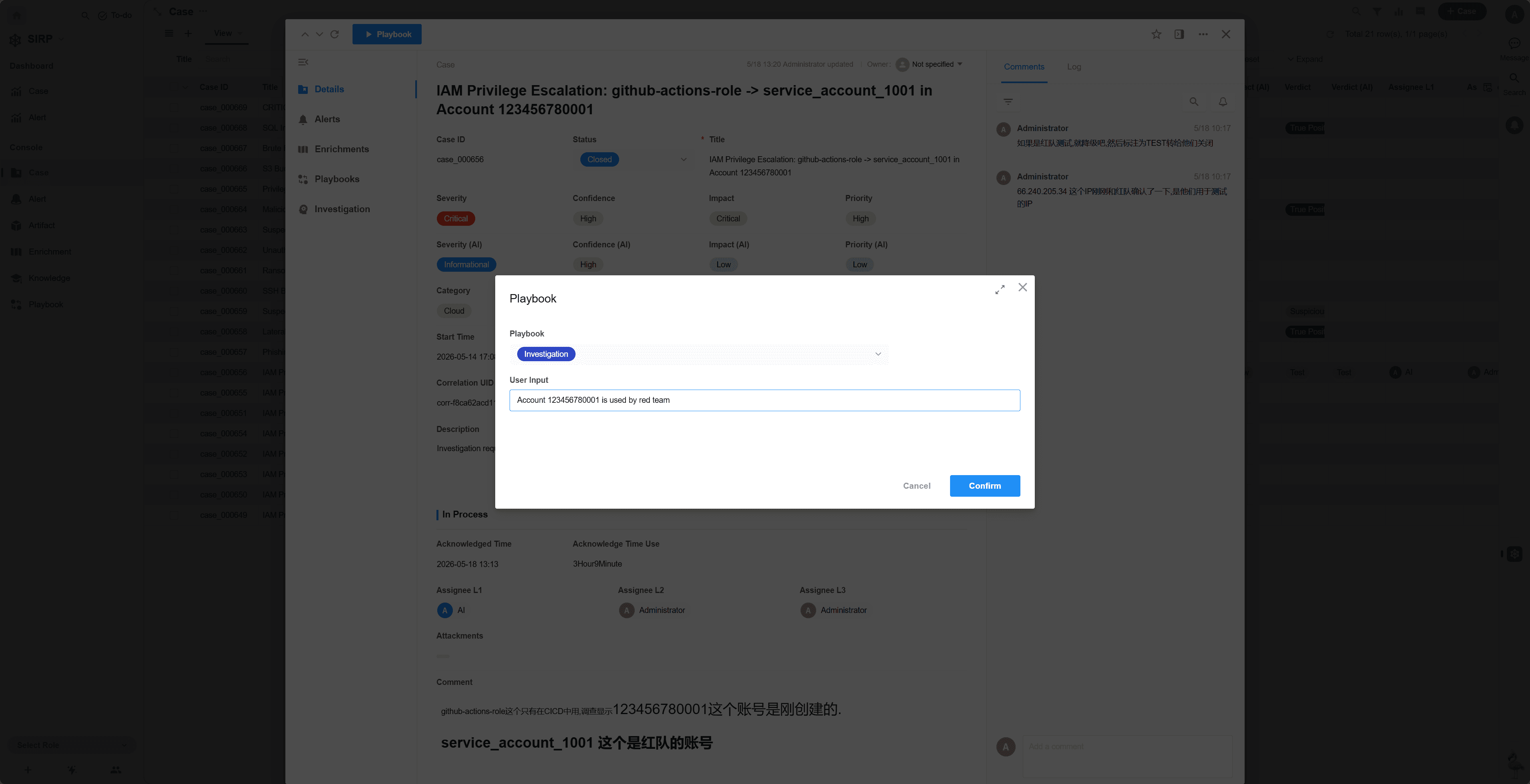
Task: Open Enrichment in Console sidebar
Action: coord(50,252)
